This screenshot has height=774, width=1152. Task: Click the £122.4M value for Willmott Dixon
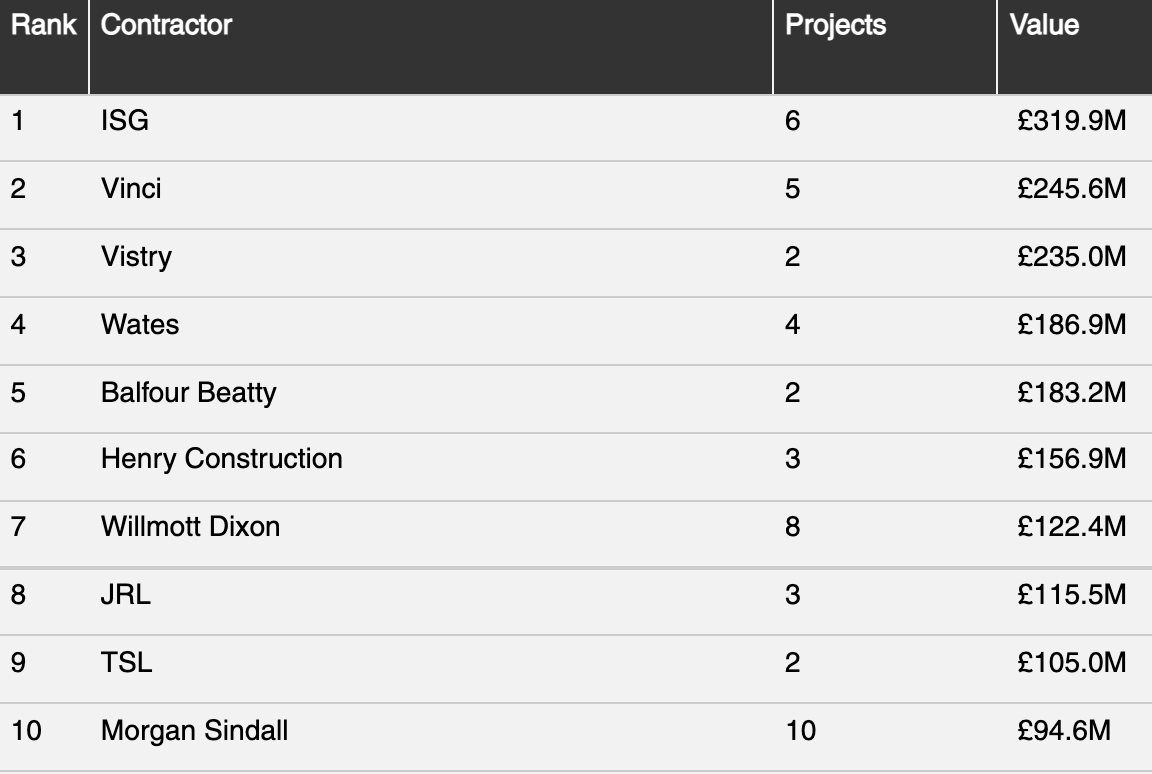tap(1071, 527)
